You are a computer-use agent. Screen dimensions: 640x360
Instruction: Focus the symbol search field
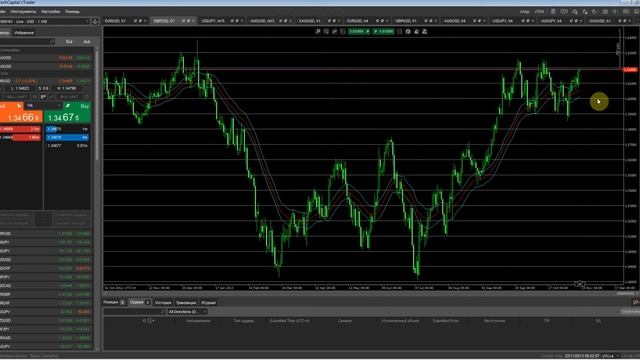point(27,42)
